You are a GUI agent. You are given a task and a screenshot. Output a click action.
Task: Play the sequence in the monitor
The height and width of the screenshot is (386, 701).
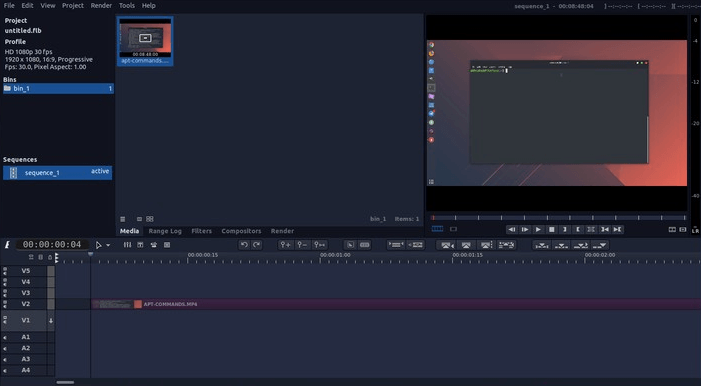tap(538, 229)
